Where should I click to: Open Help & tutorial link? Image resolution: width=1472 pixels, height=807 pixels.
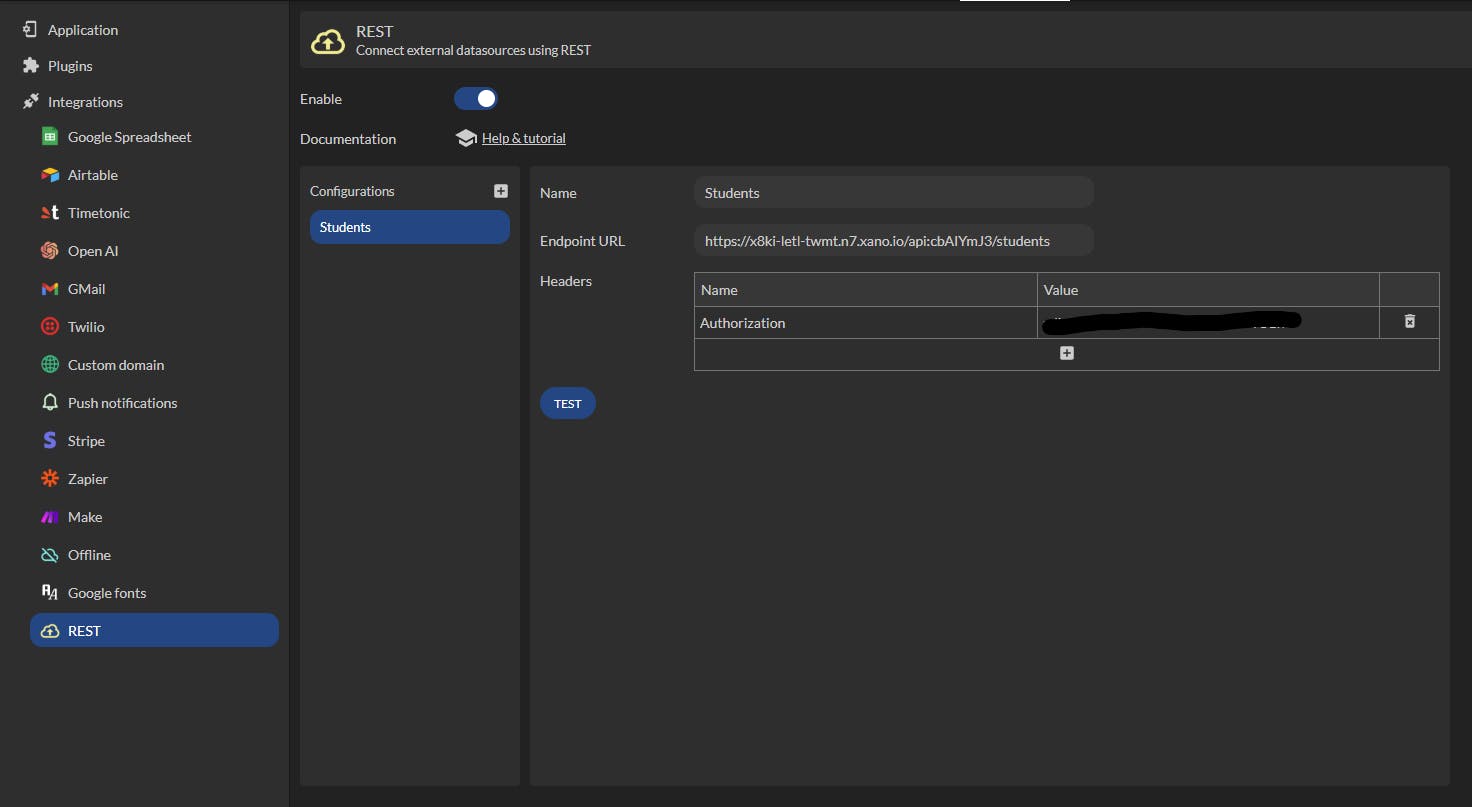(x=524, y=139)
